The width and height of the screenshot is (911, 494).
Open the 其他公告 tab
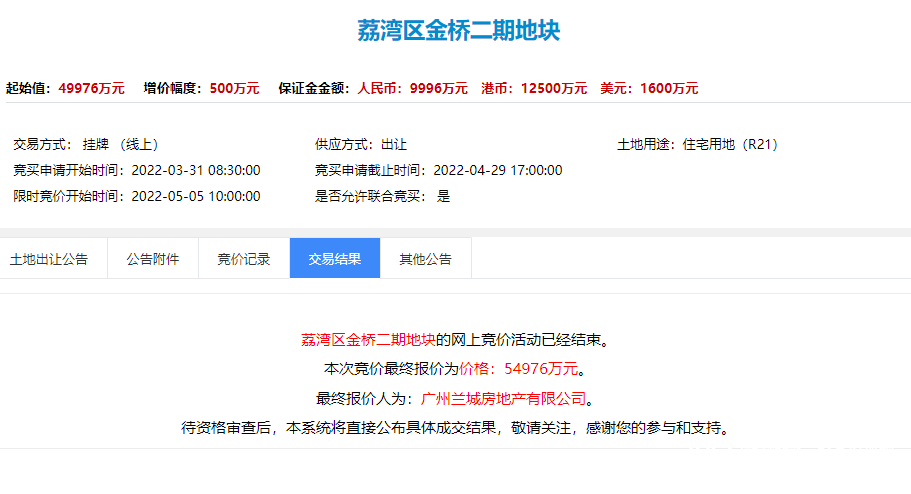pos(425,259)
